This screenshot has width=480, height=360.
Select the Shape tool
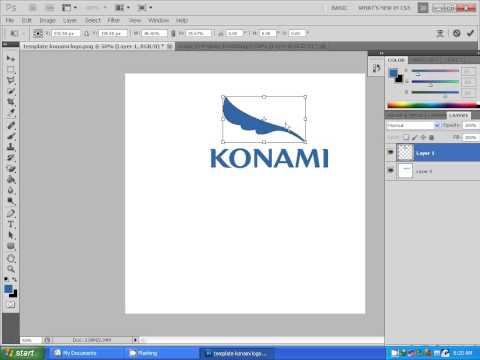[11, 246]
